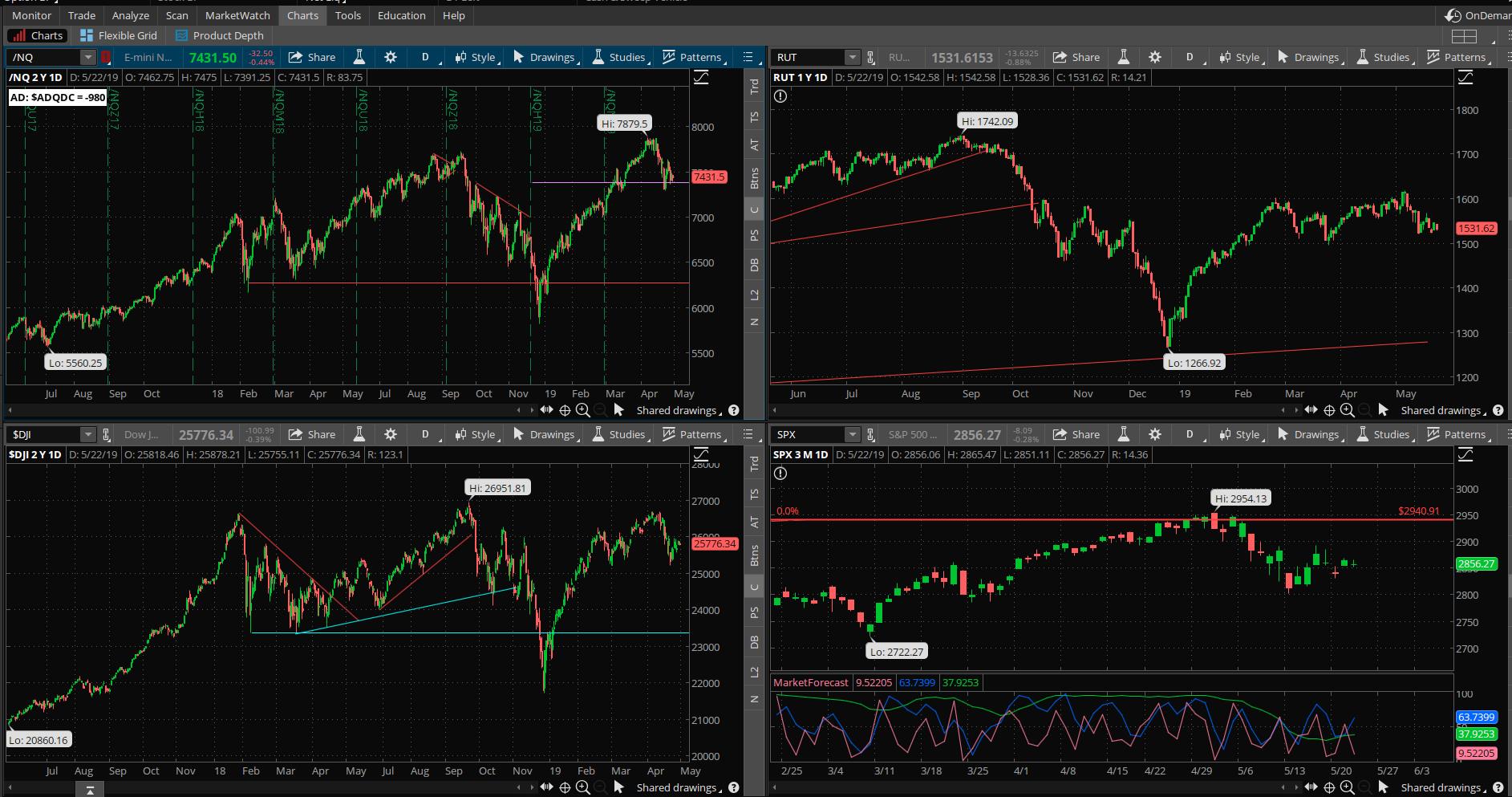Open D timeframe dropdown on RUT chart
The image size is (1512, 797).
click(1193, 57)
